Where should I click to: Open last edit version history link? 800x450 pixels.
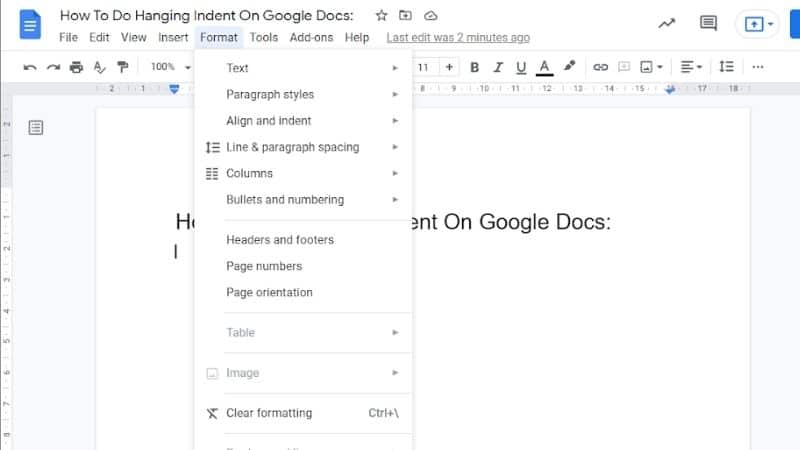[x=458, y=37]
